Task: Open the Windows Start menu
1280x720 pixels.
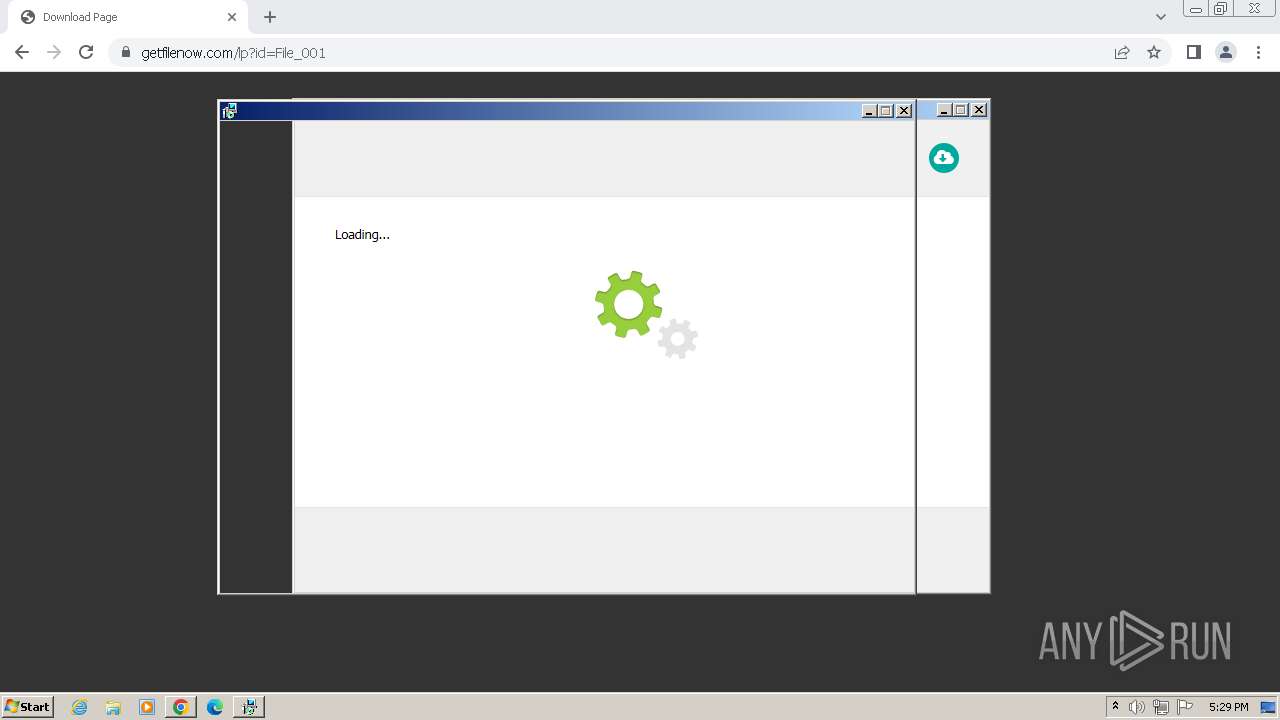Action: pos(28,706)
